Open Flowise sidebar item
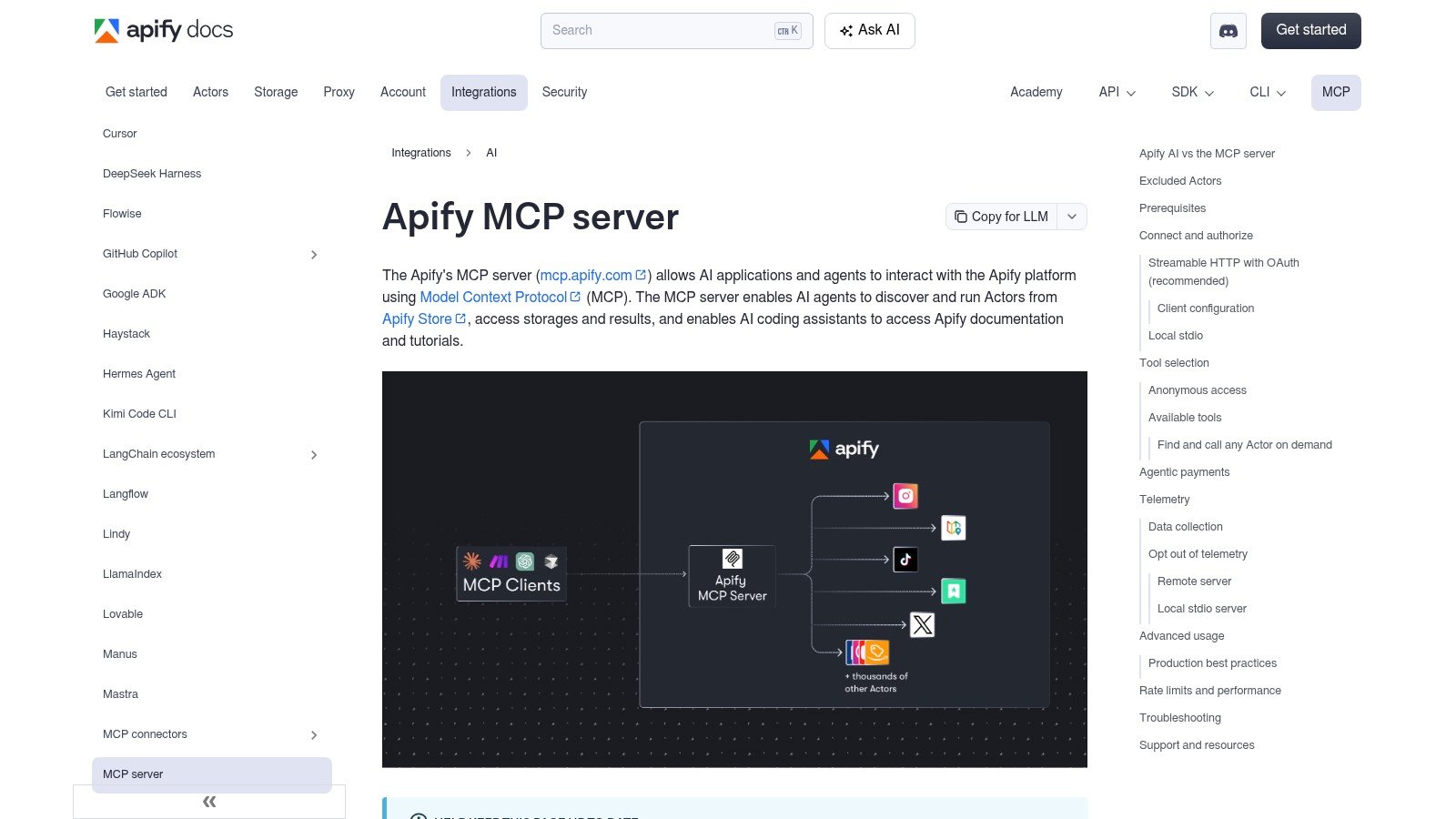Image resolution: width=1456 pixels, height=819 pixels. [122, 214]
